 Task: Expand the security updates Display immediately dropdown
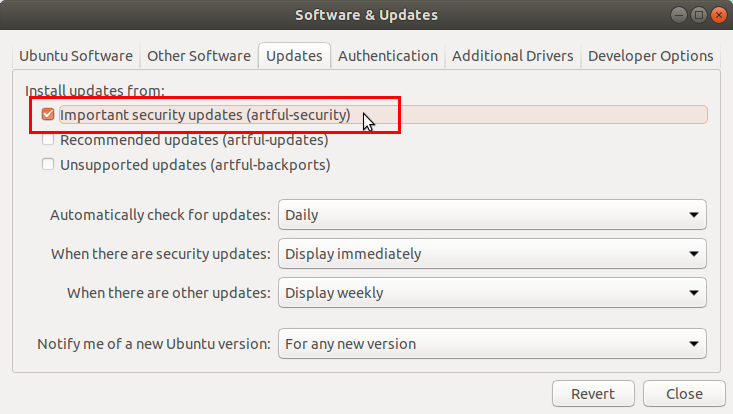point(492,254)
